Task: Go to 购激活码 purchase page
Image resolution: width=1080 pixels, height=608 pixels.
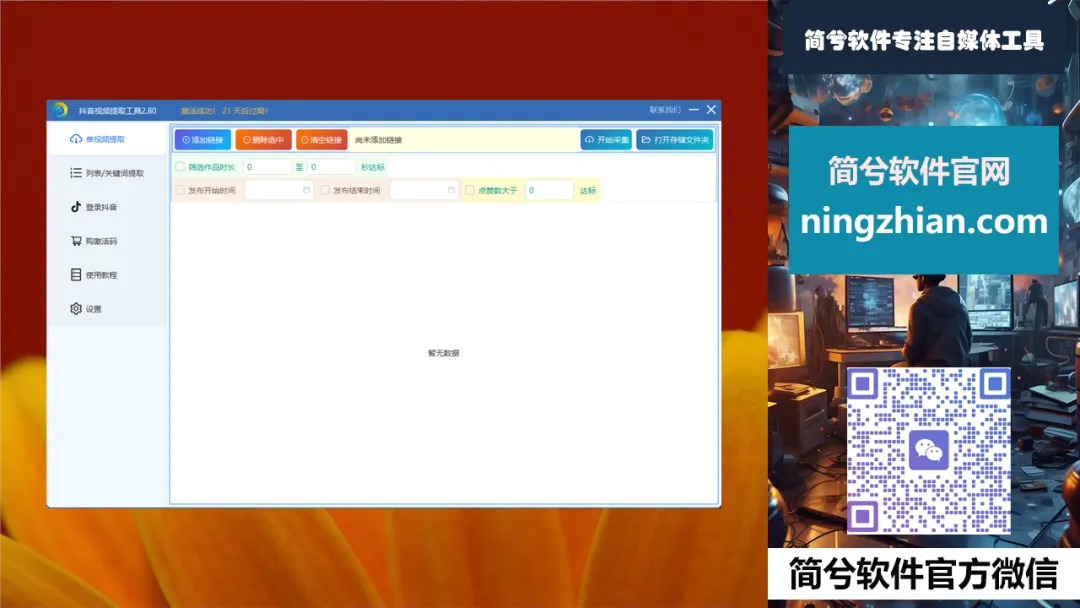Action: pyautogui.click(x=94, y=241)
